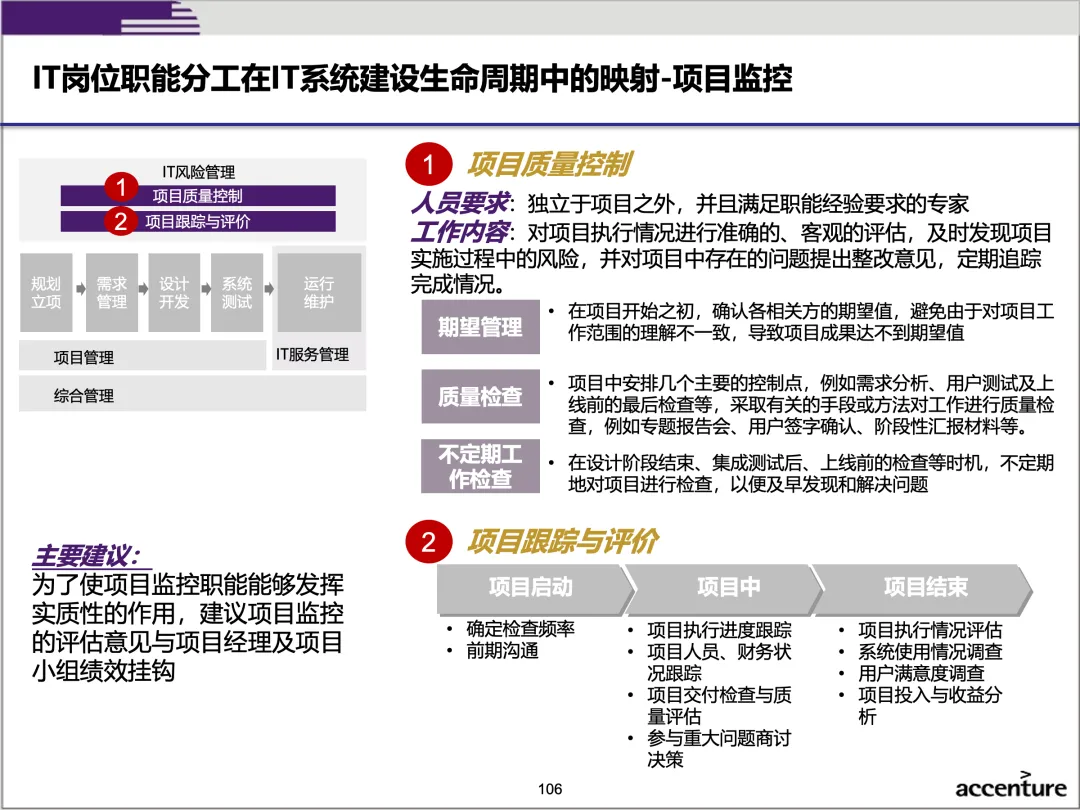Click the bullet 项目投入与收益分析
The height and width of the screenshot is (810, 1080).
pos(930,705)
